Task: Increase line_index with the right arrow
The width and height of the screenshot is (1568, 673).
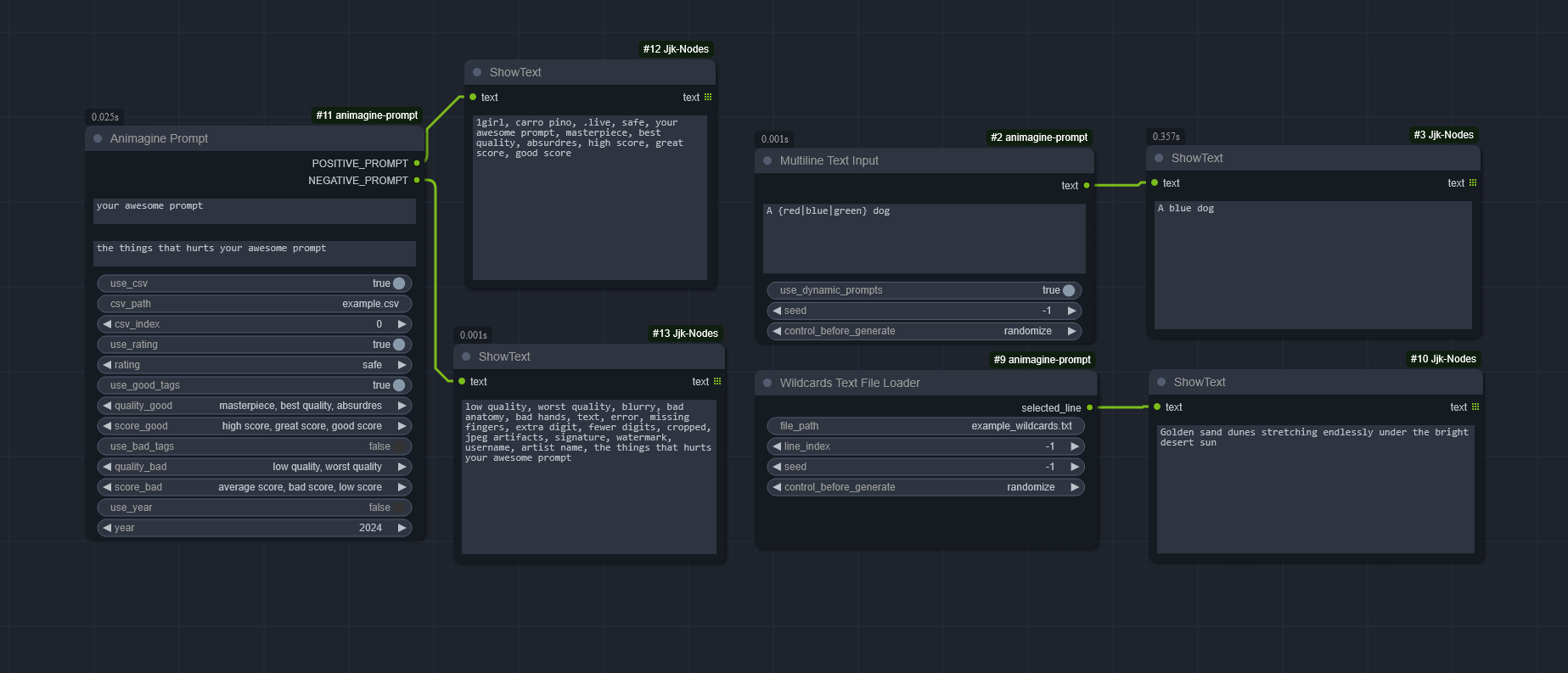Action: pos(1075,446)
